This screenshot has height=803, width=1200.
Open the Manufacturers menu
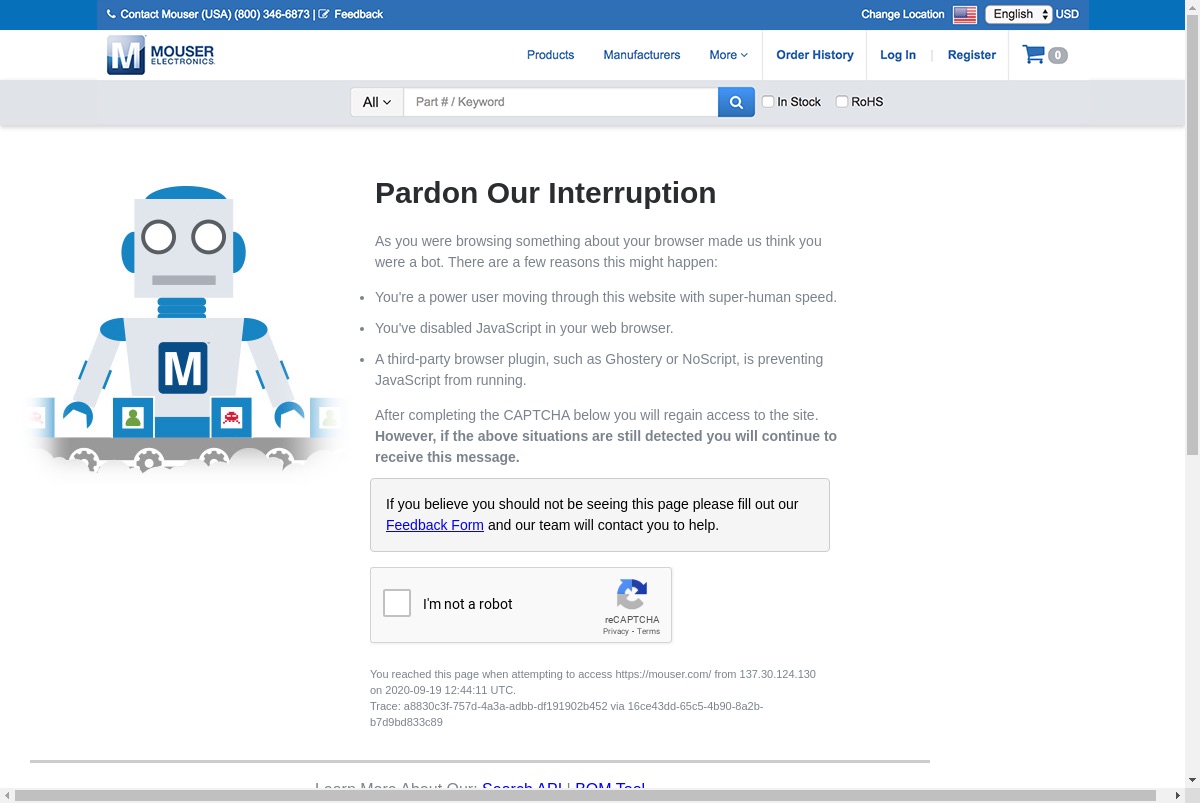tap(642, 55)
